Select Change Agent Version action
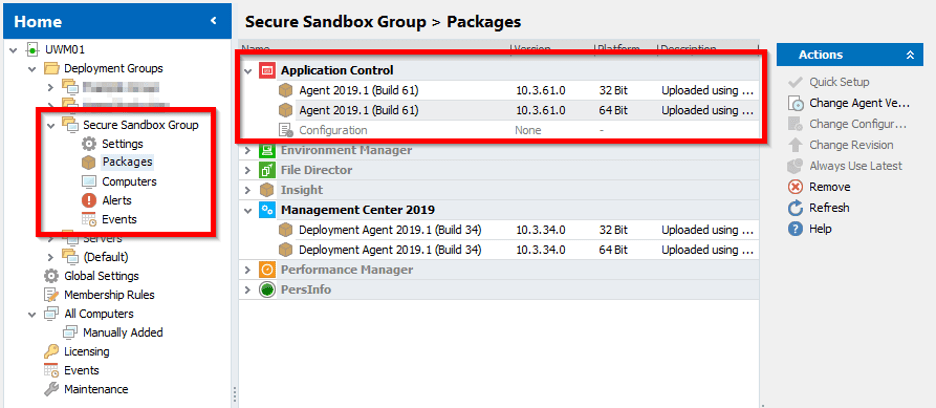936x408 pixels. [857, 103]
